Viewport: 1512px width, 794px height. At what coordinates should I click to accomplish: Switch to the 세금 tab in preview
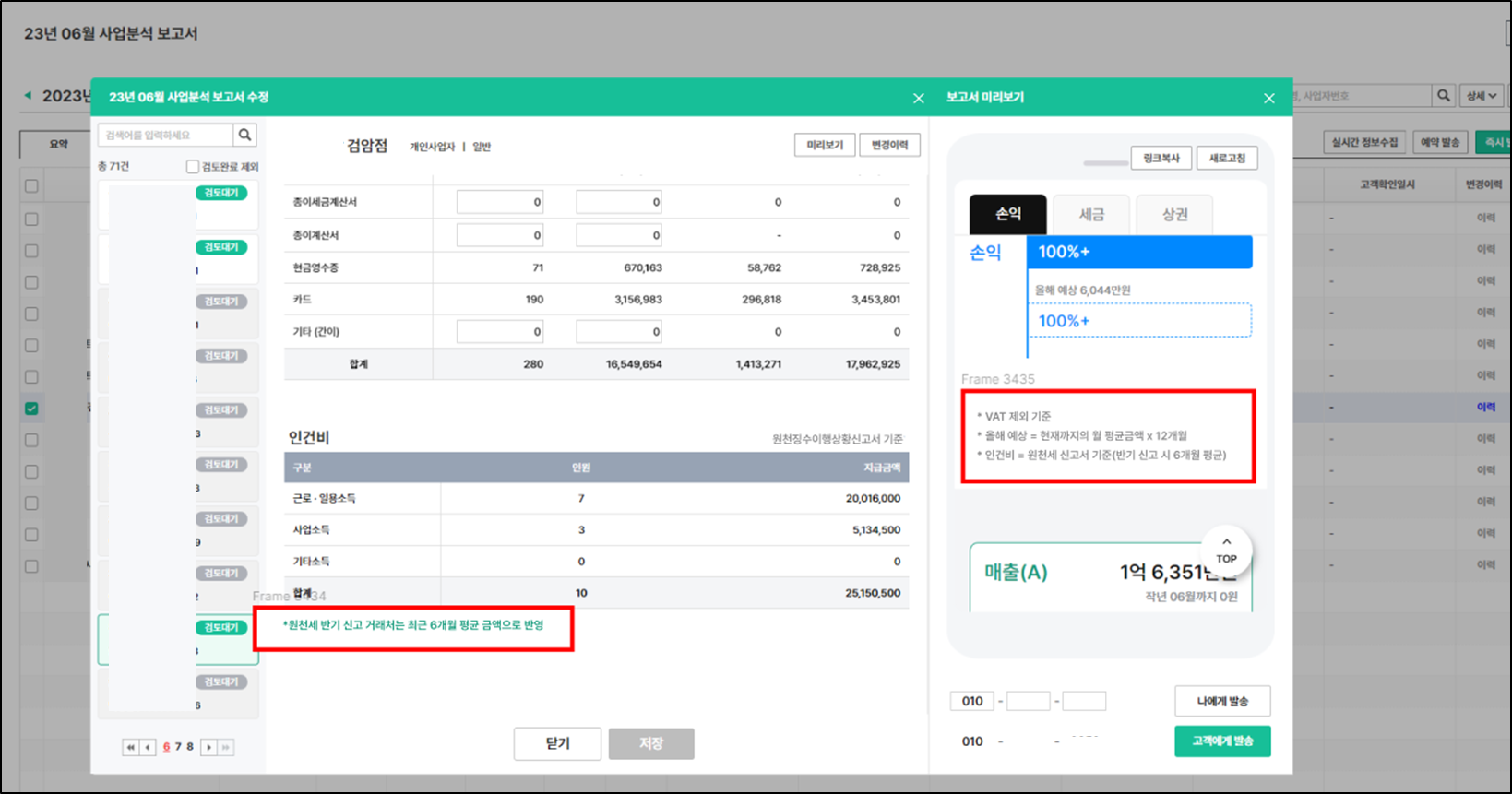tap(1091, 214)
